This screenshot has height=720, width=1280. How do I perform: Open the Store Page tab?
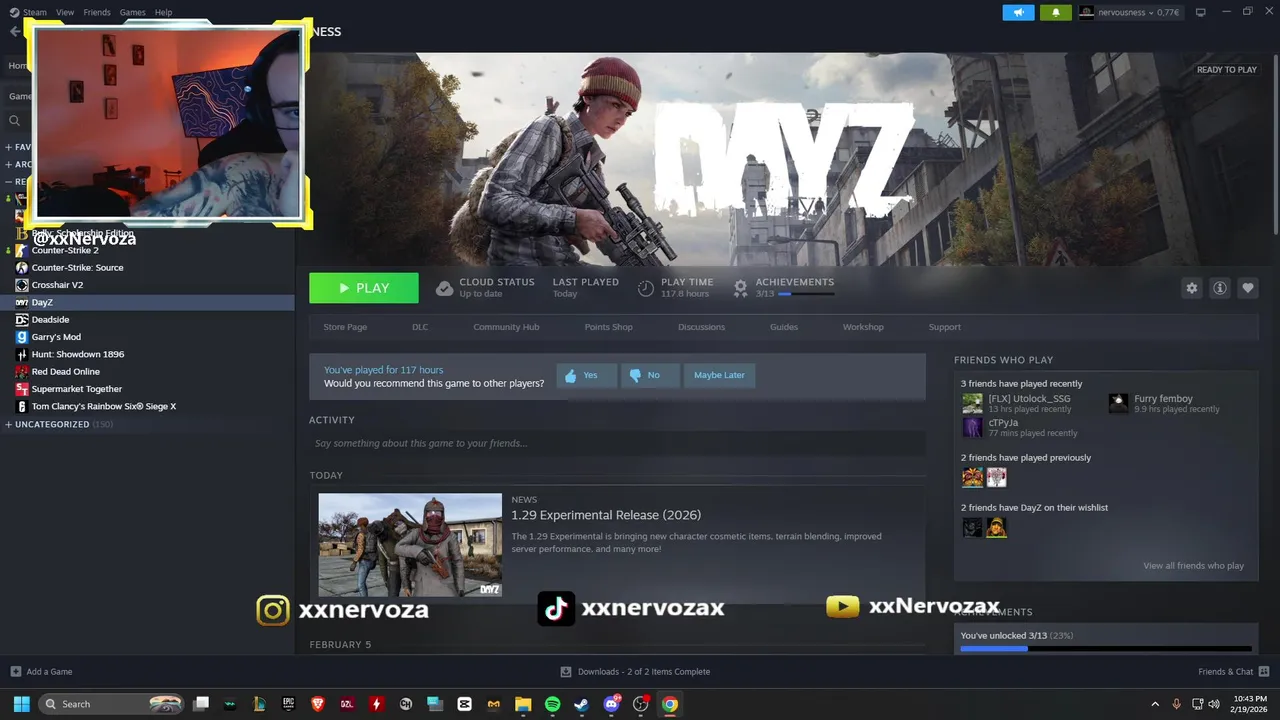[345, 327]
